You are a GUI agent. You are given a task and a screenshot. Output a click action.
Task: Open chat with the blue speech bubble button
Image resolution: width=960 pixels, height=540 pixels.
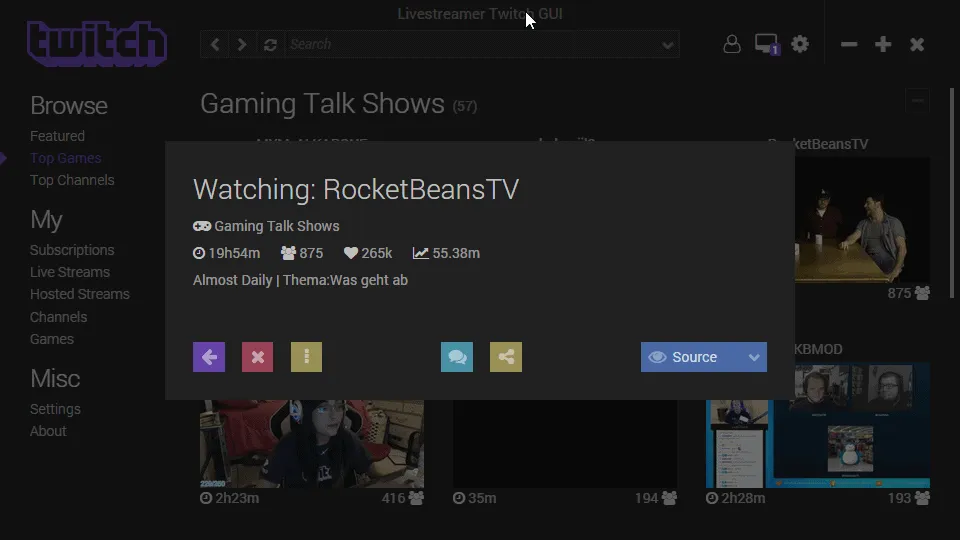click(x=457, y=357)
